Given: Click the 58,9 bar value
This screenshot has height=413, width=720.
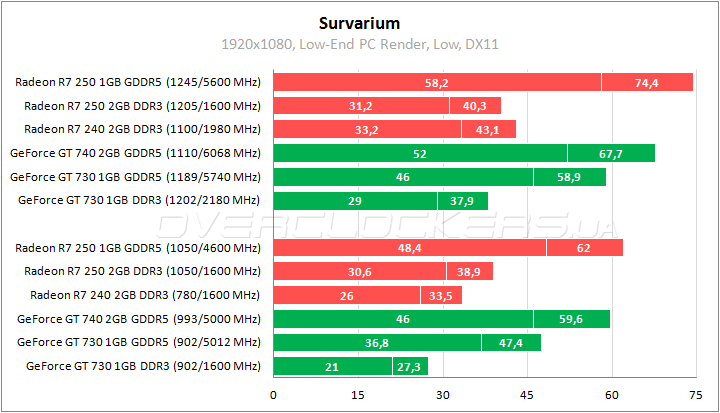Looking at the screenshot, I should coord(568,177).
